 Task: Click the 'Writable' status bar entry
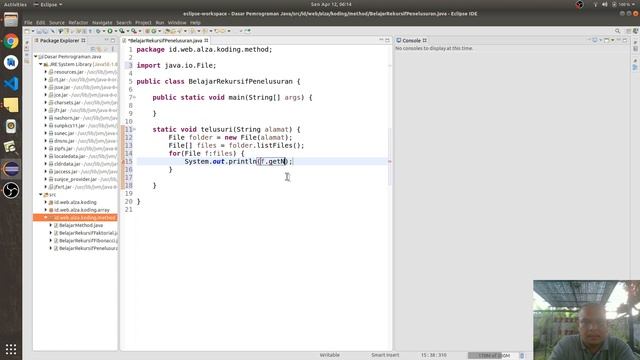(x=329, y=355)
